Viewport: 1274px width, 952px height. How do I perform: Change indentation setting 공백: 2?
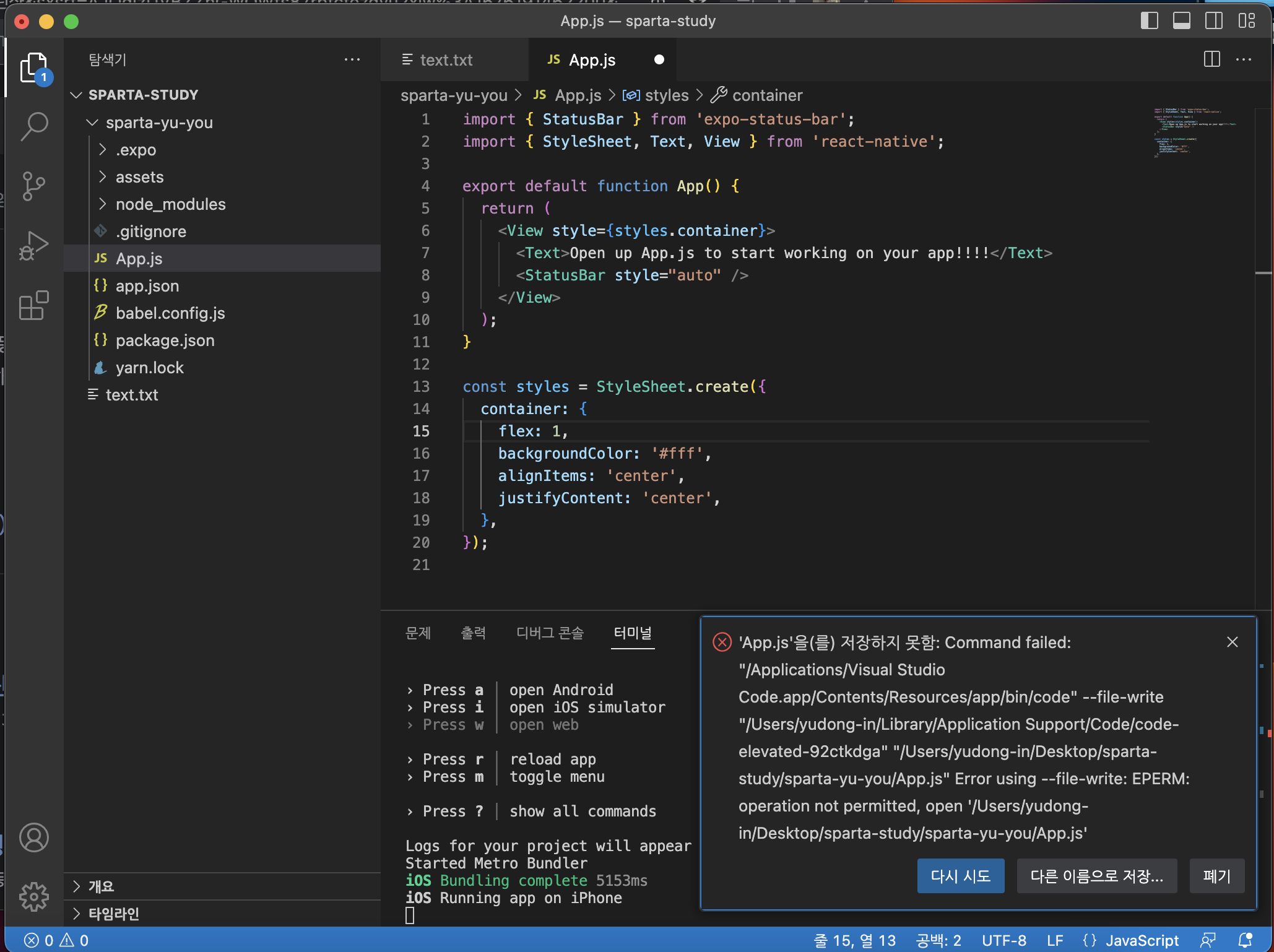click(x=938, y=941)
